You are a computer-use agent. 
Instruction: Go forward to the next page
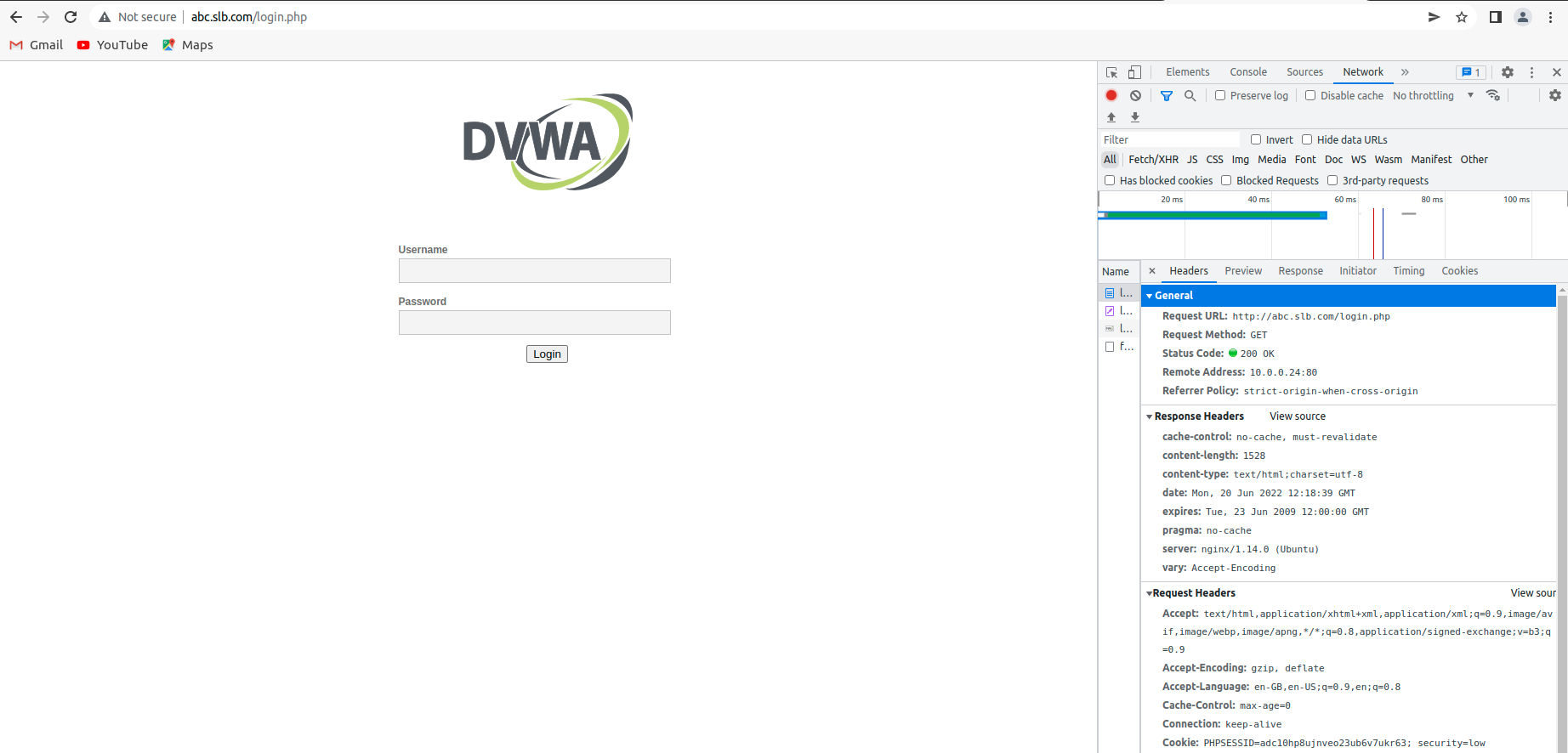(43, 17)
